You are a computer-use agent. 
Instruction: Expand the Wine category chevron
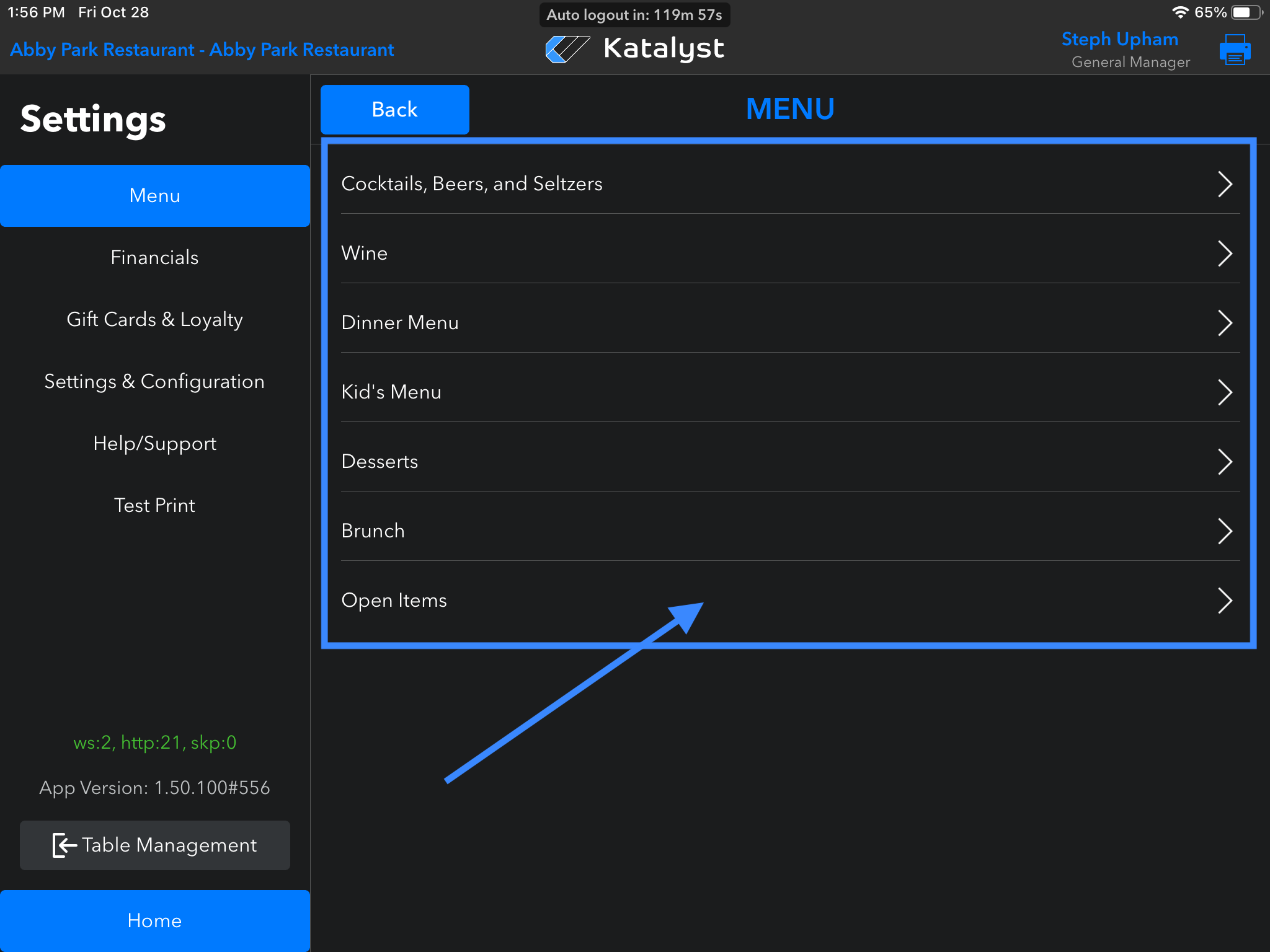(x=1224, y=253)
